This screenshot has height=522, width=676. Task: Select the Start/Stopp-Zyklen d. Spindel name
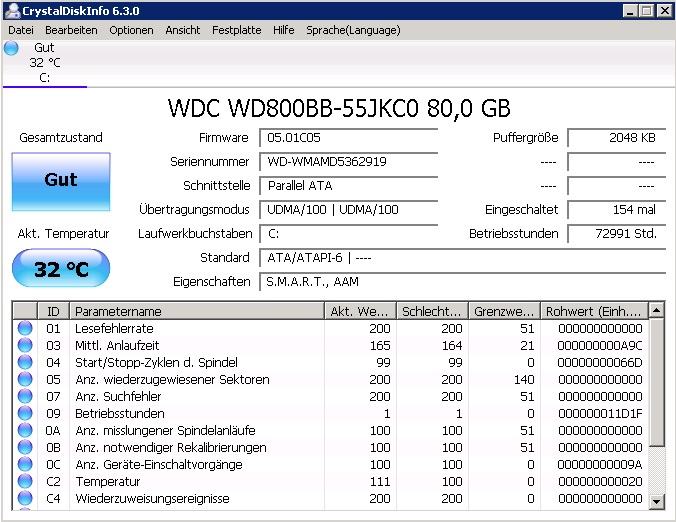[156, 363]
